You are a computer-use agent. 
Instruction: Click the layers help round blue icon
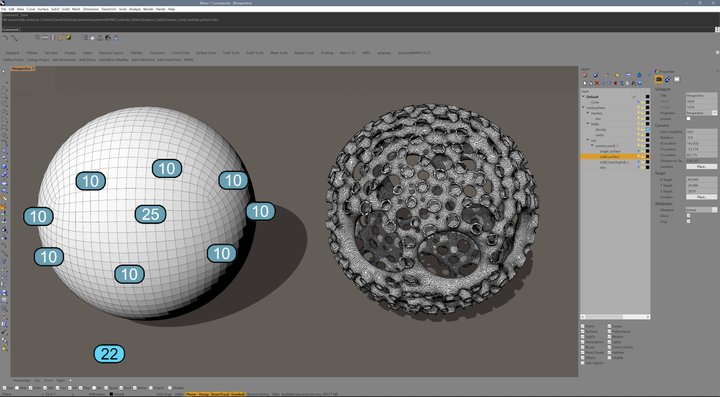[639, 83]
